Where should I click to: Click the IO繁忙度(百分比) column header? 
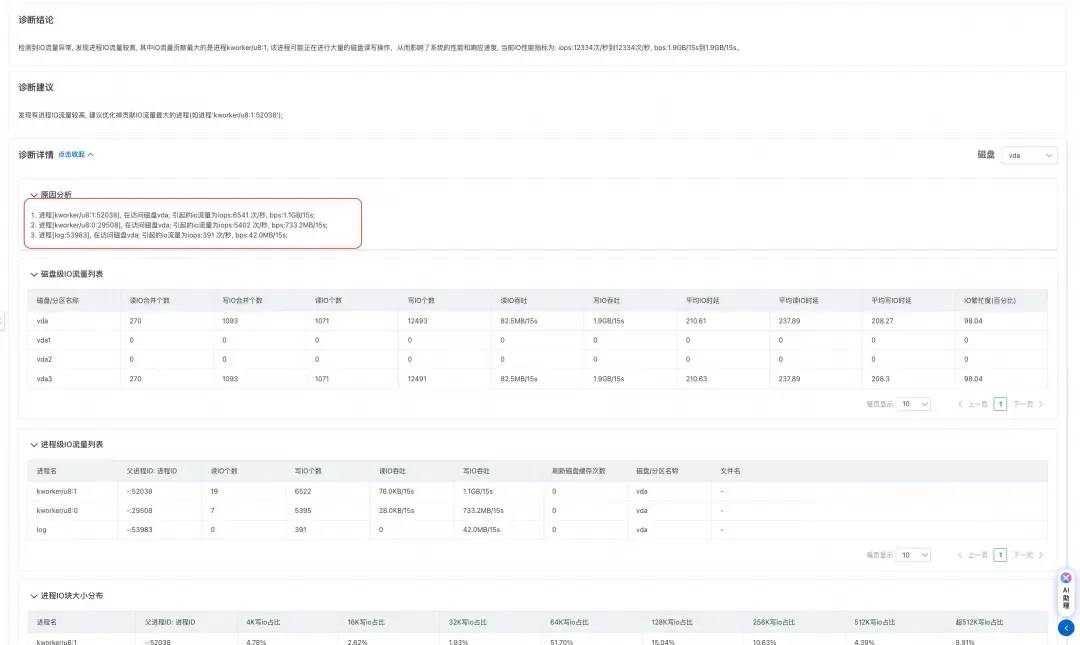click(990, 300)
